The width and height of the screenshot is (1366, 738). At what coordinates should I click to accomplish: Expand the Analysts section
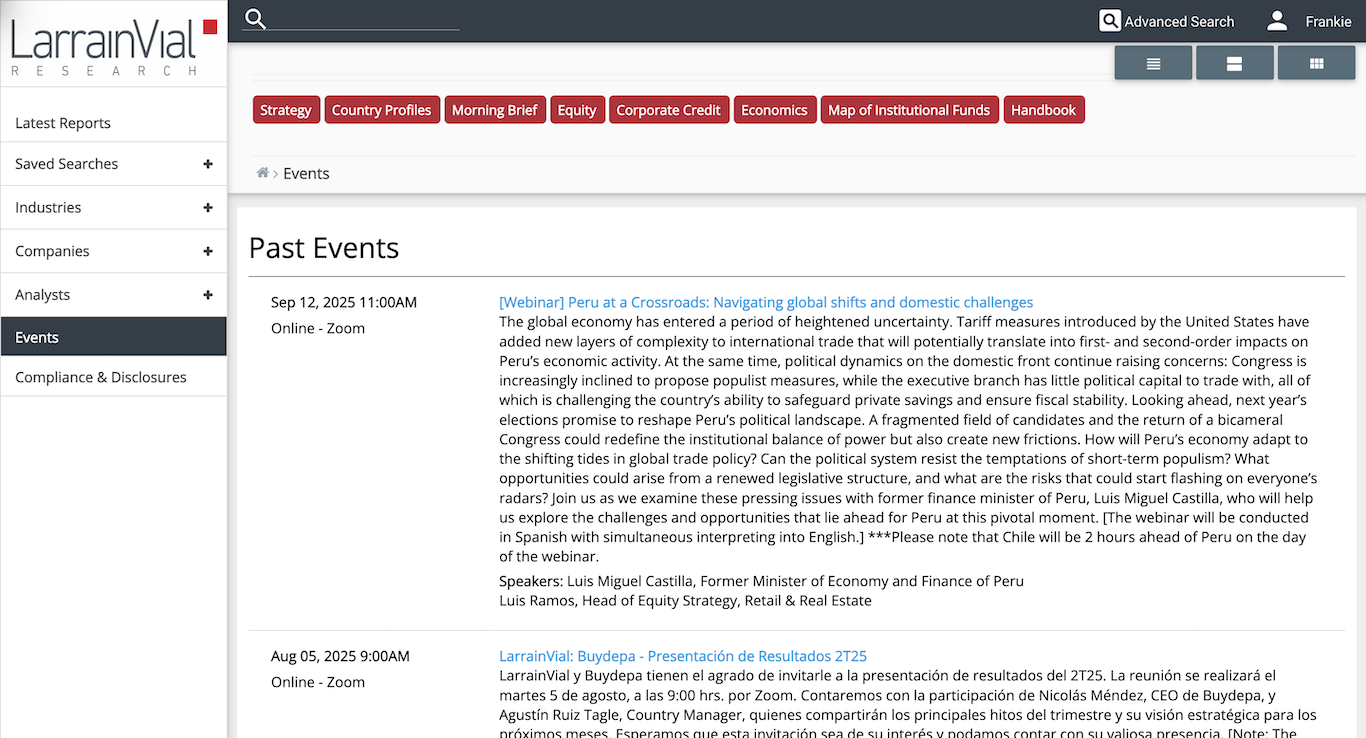click(x=208, y=295)
